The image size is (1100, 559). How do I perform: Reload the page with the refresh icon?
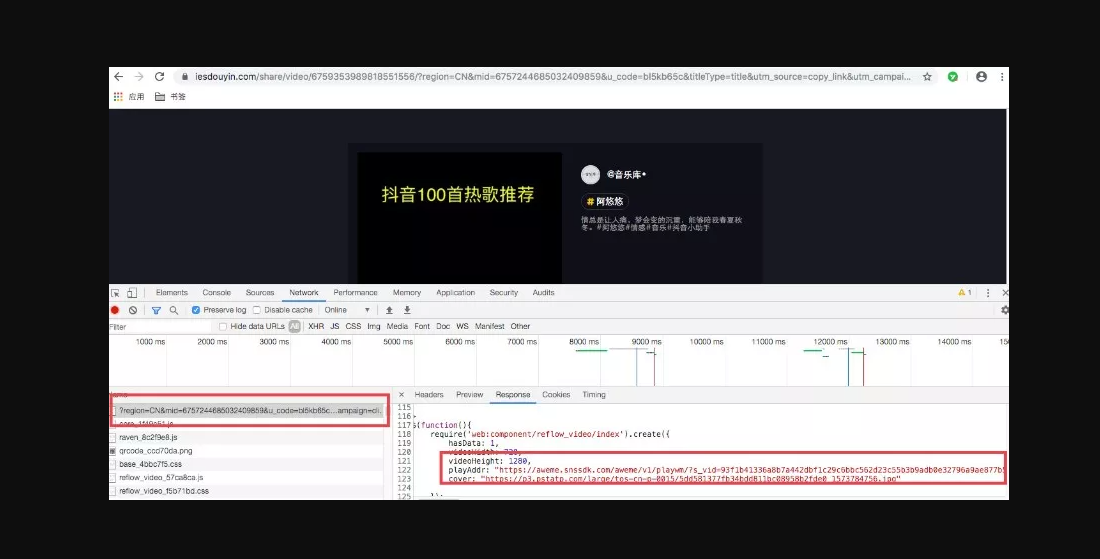(159, 76)
